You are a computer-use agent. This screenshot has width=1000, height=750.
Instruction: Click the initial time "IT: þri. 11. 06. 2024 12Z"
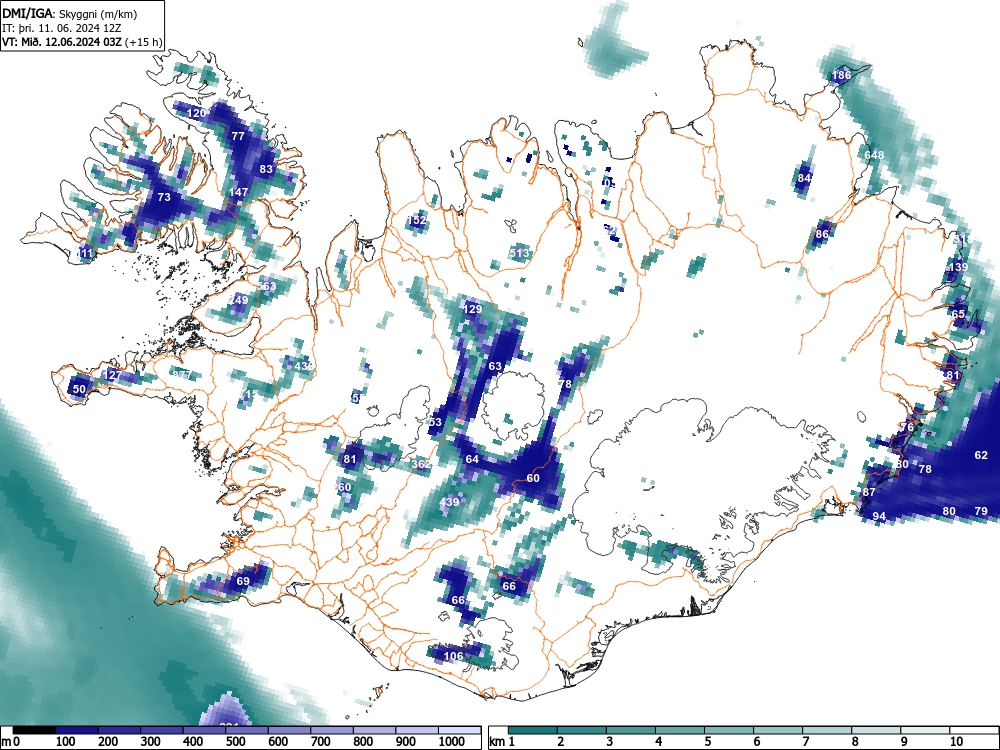61,28
